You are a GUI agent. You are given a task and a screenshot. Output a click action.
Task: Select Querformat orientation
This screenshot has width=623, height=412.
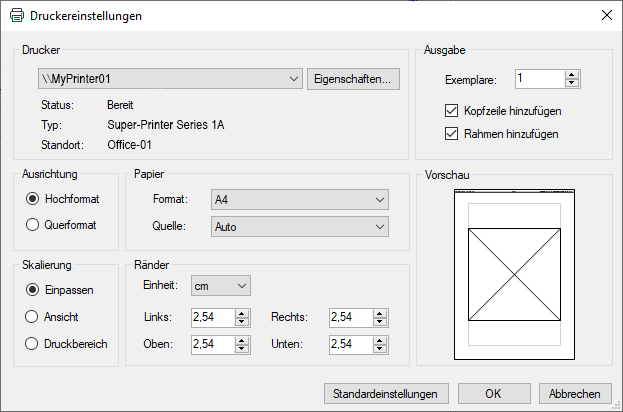(x=33, y=225)
